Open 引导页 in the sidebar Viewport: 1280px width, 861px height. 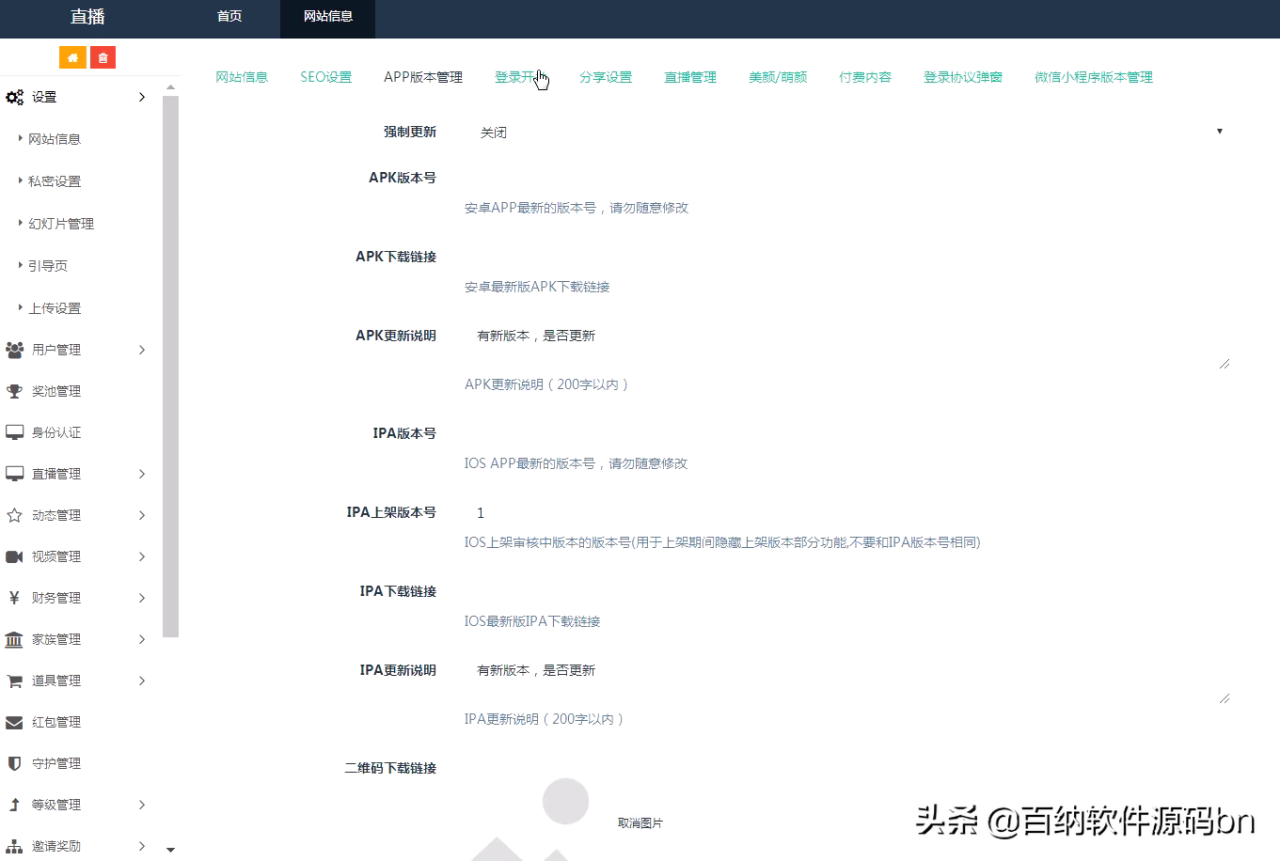pyautogui.click(x=48, y=266)
